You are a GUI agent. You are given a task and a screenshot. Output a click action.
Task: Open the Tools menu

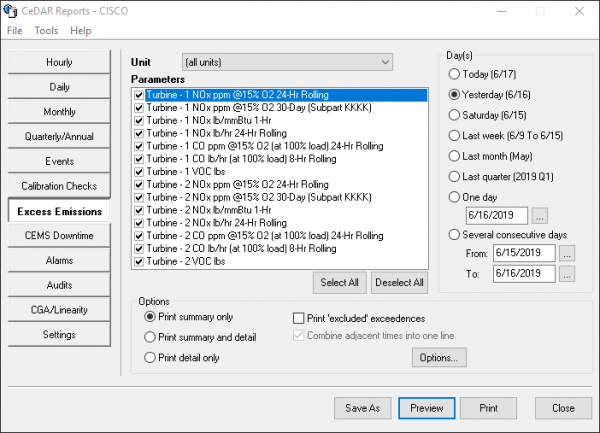coord(46,31)
